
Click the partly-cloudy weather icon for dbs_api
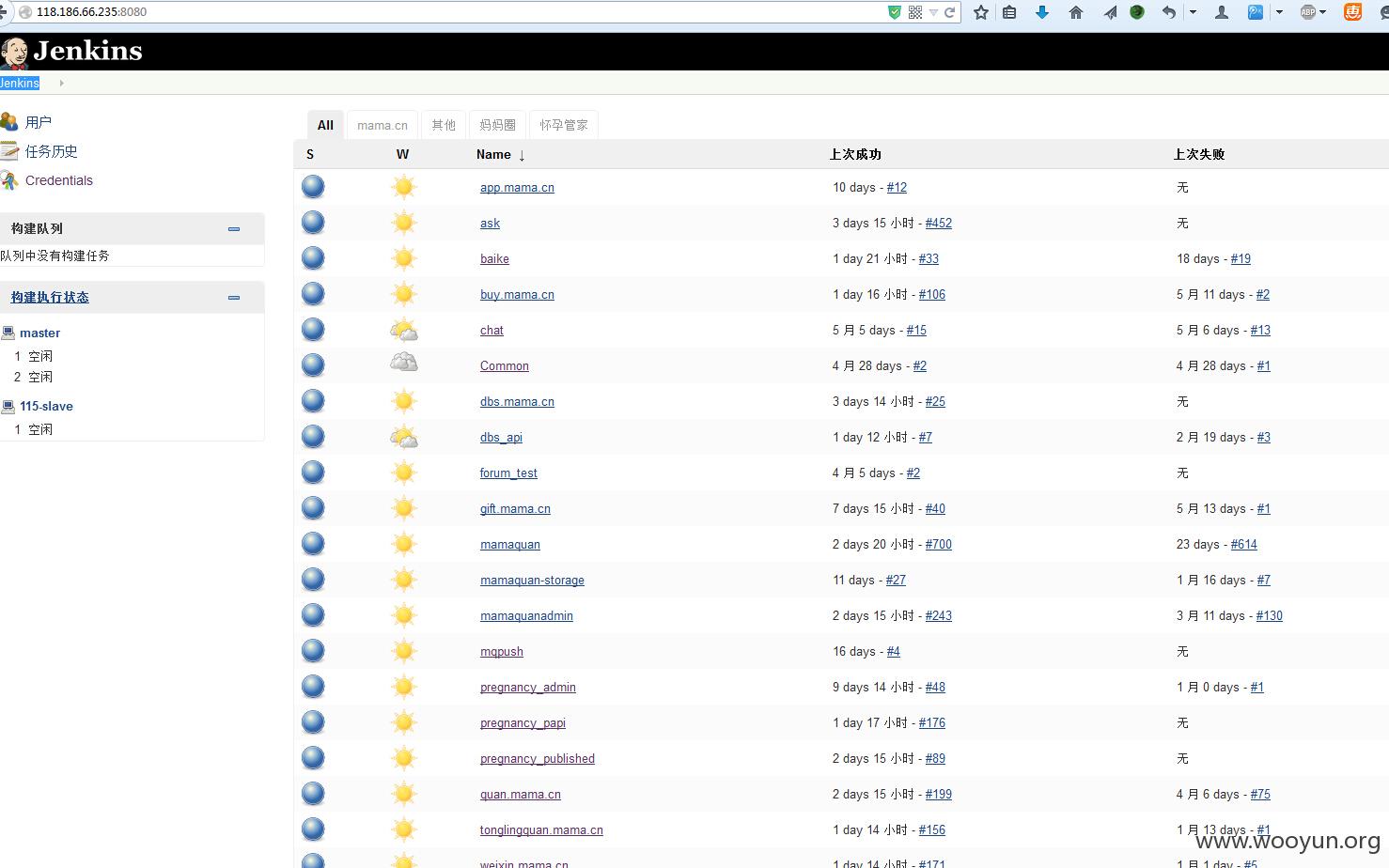click(404, 437)
